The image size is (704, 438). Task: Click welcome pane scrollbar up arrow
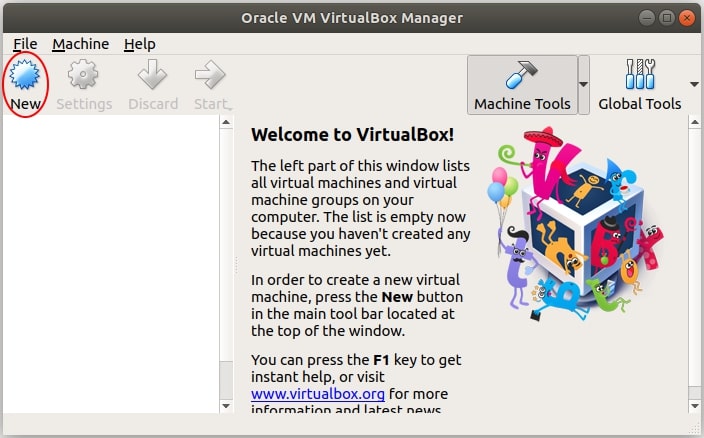coord(694,122)
